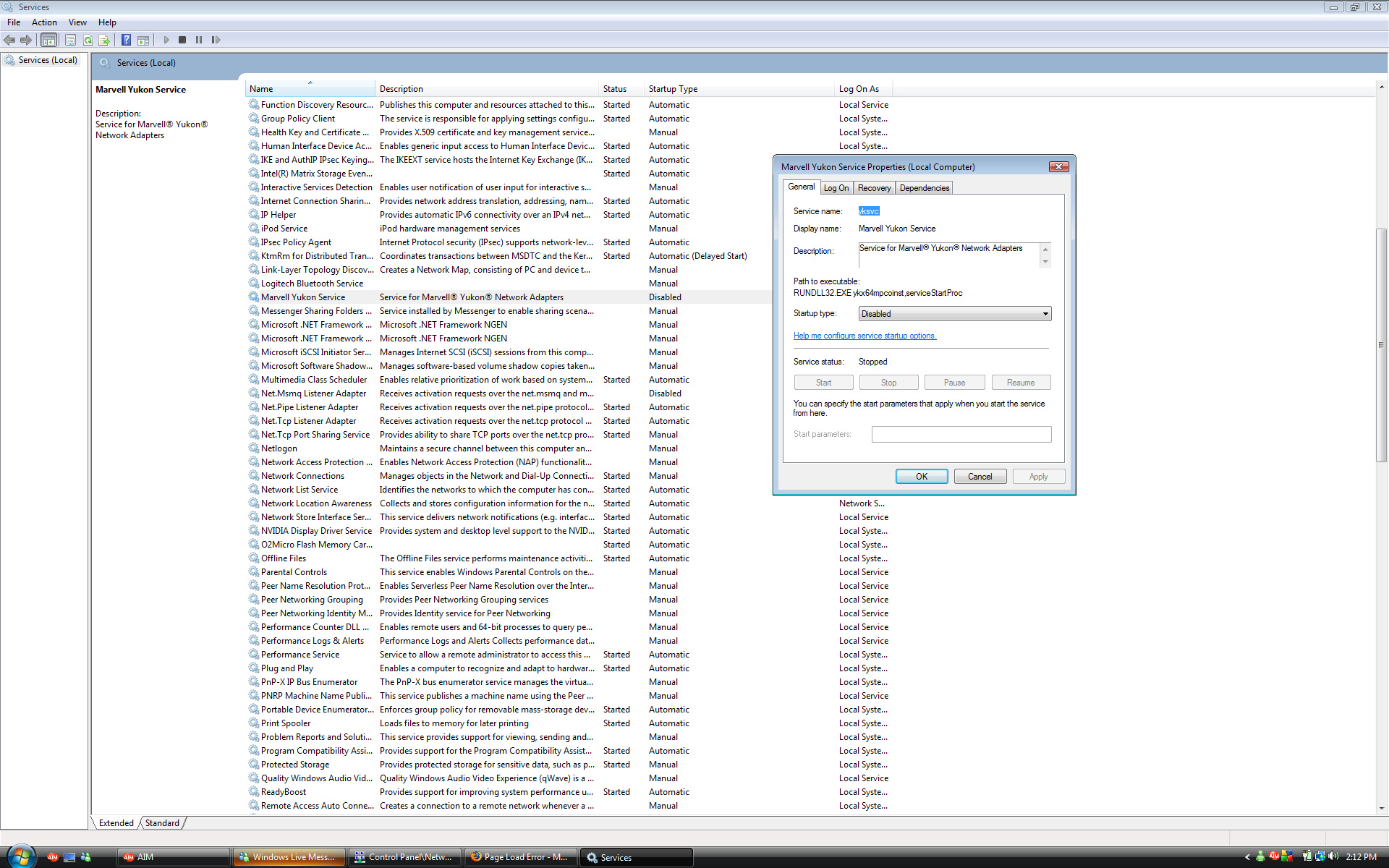Image resolution: width=1389 pixels, height=868 pixels.
Task: Click the highlighted service name yksvc field
Action: point(869,211)
